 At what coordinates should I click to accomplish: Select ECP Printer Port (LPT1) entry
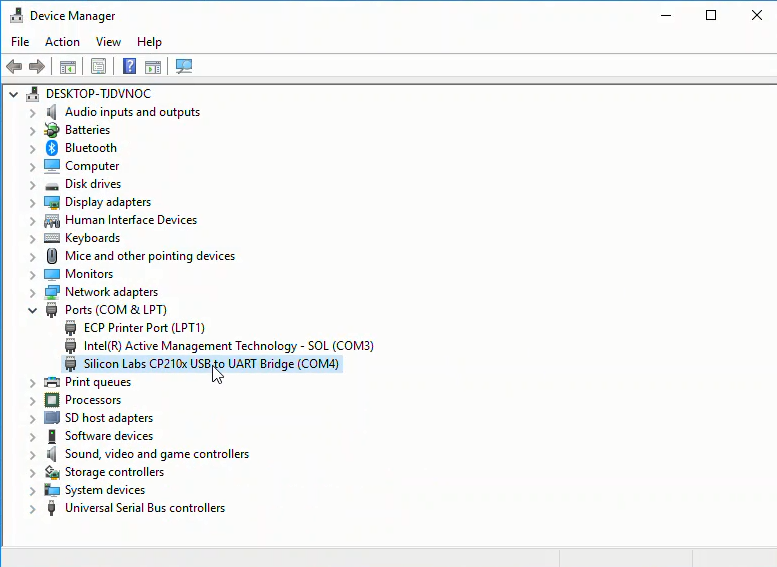point(144,328)
